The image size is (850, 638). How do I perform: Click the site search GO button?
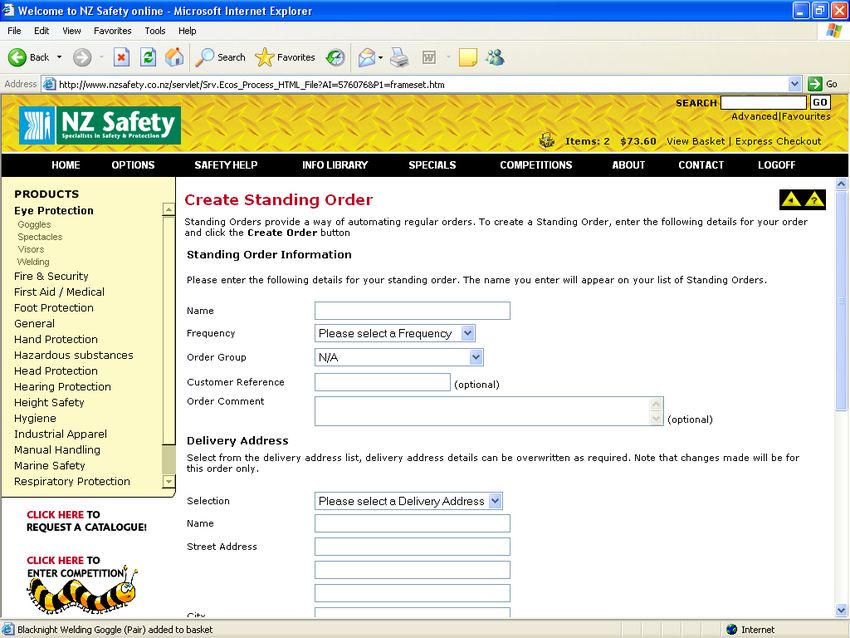(x=820, y=102)
